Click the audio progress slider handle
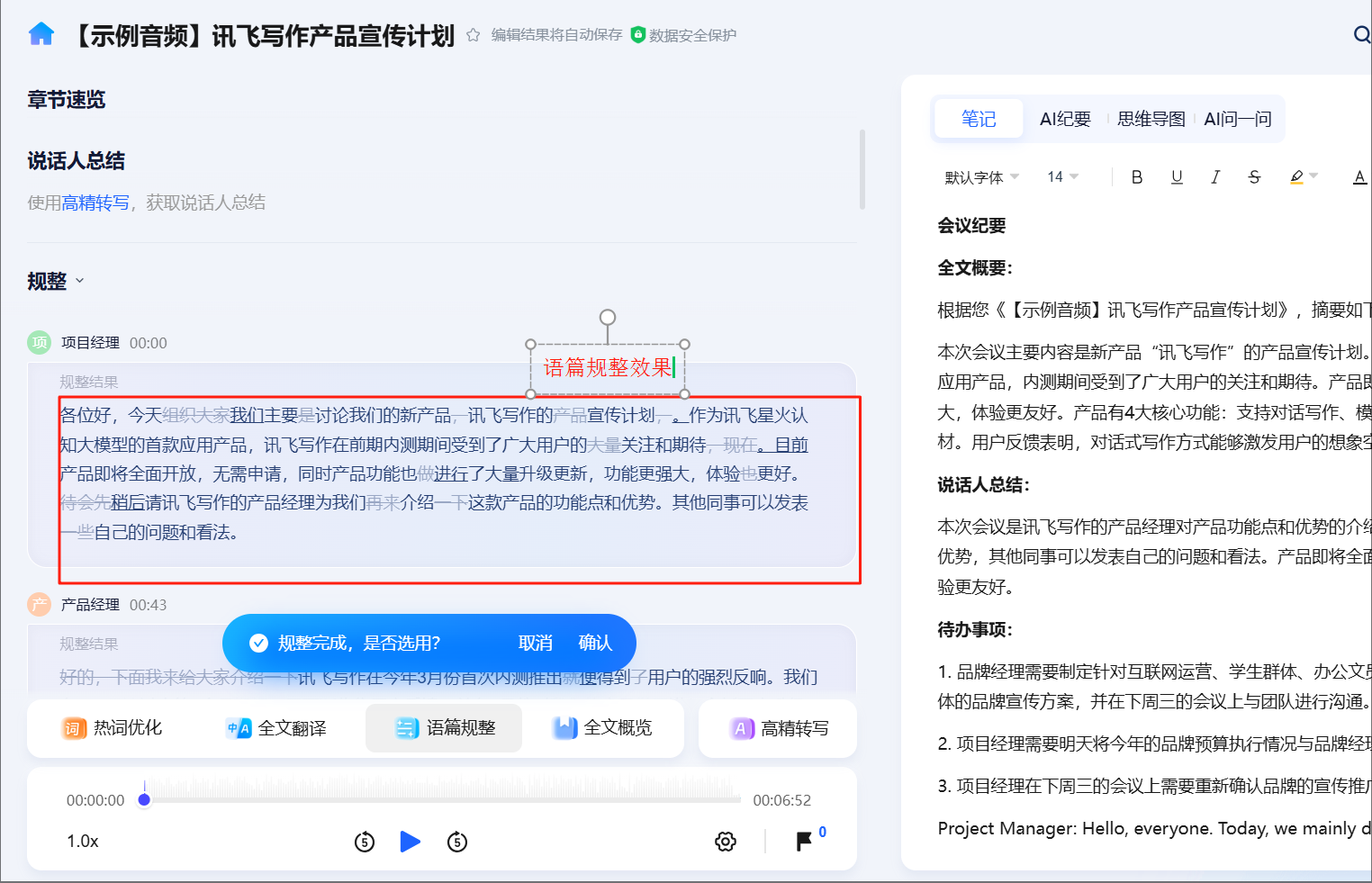This screenshot has height=883, width=1372. pos(144,799)
